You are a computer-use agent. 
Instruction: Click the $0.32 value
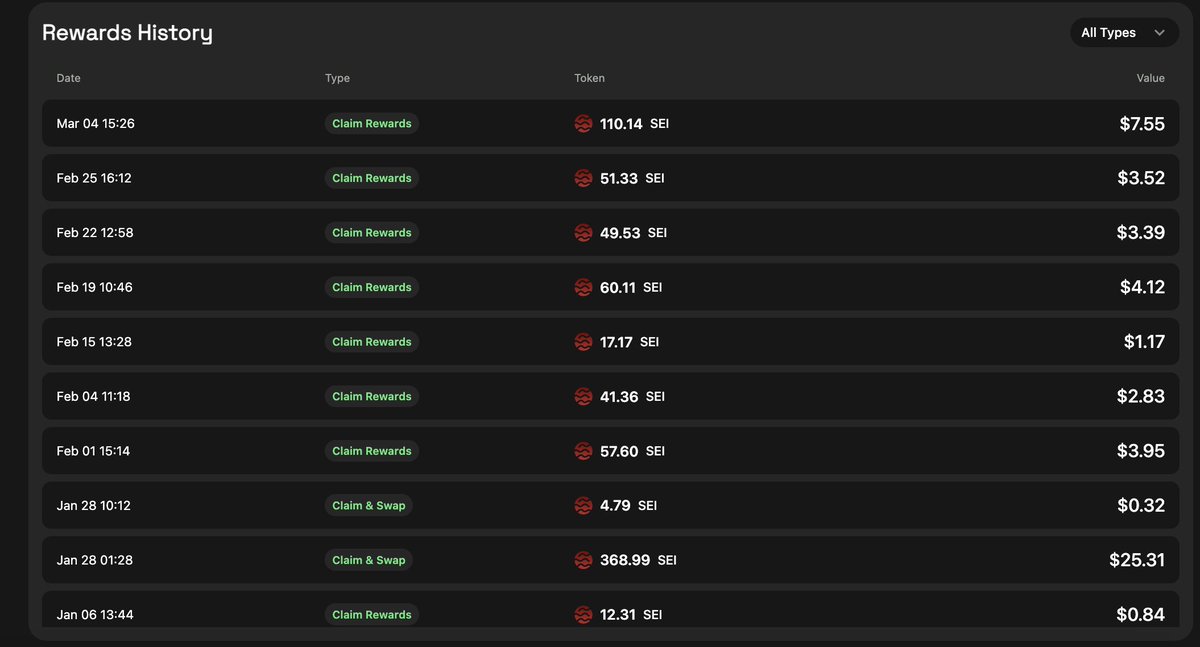[x=1141, y=506]
